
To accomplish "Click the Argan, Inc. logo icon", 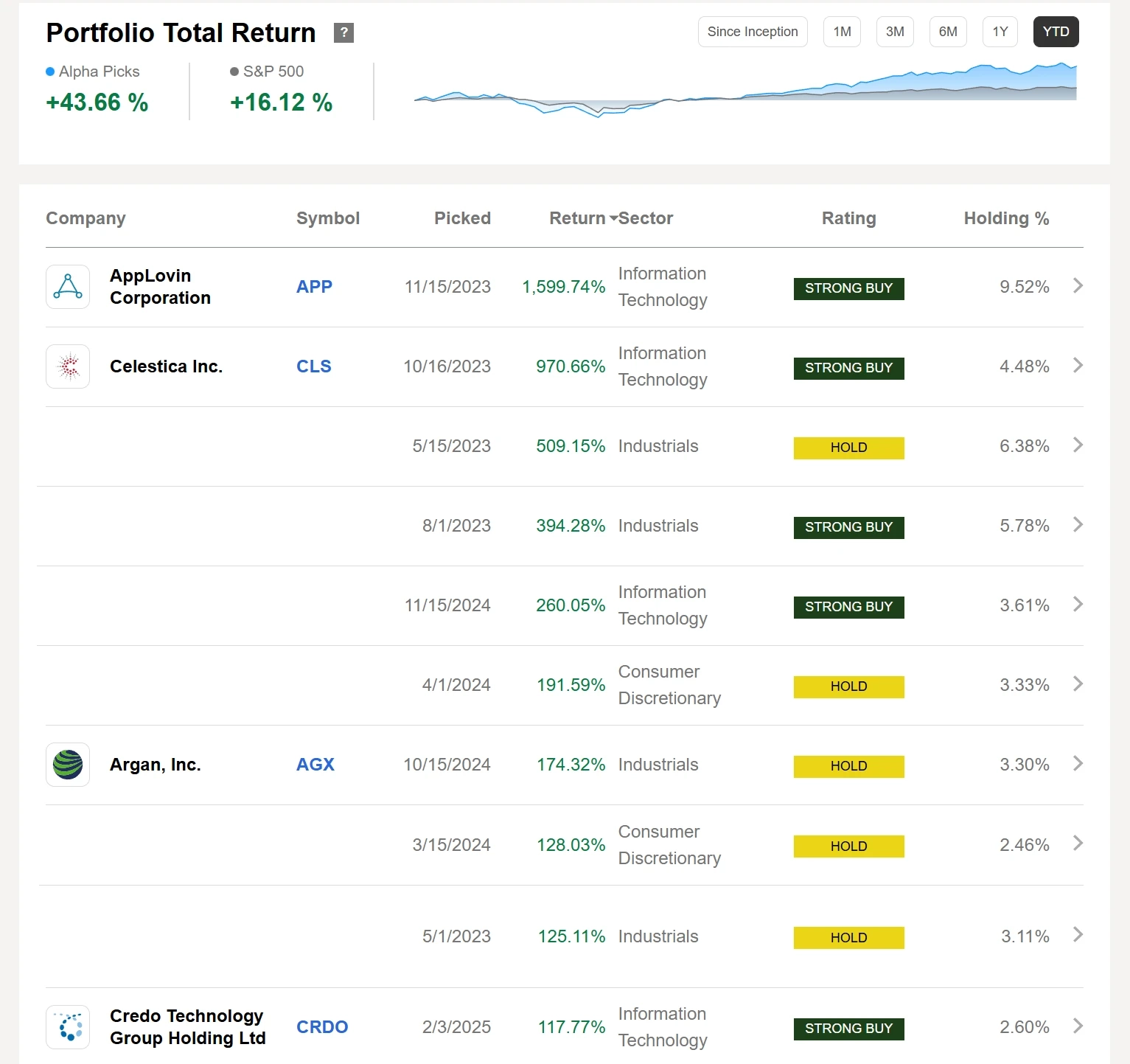I will coord(68,765).
